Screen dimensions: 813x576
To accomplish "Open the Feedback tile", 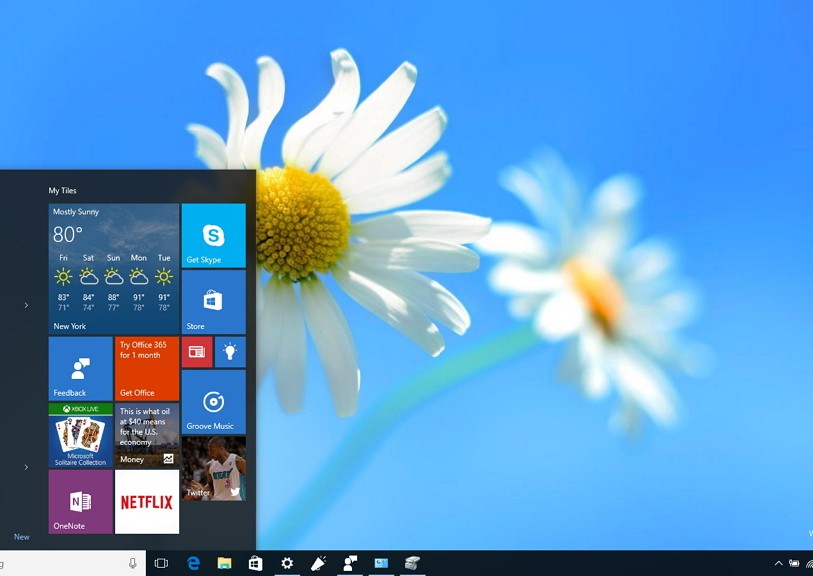I will point(79,368).
